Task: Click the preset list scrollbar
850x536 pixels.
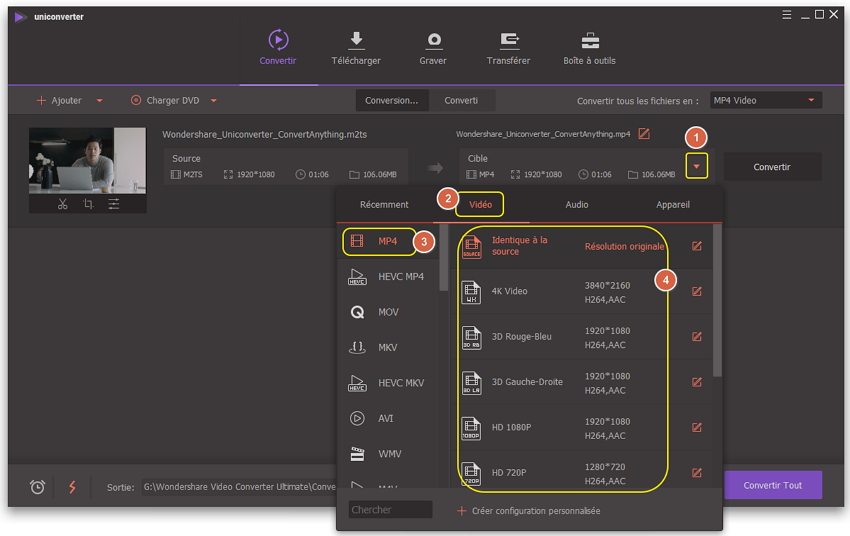Action: click(717, 301)
